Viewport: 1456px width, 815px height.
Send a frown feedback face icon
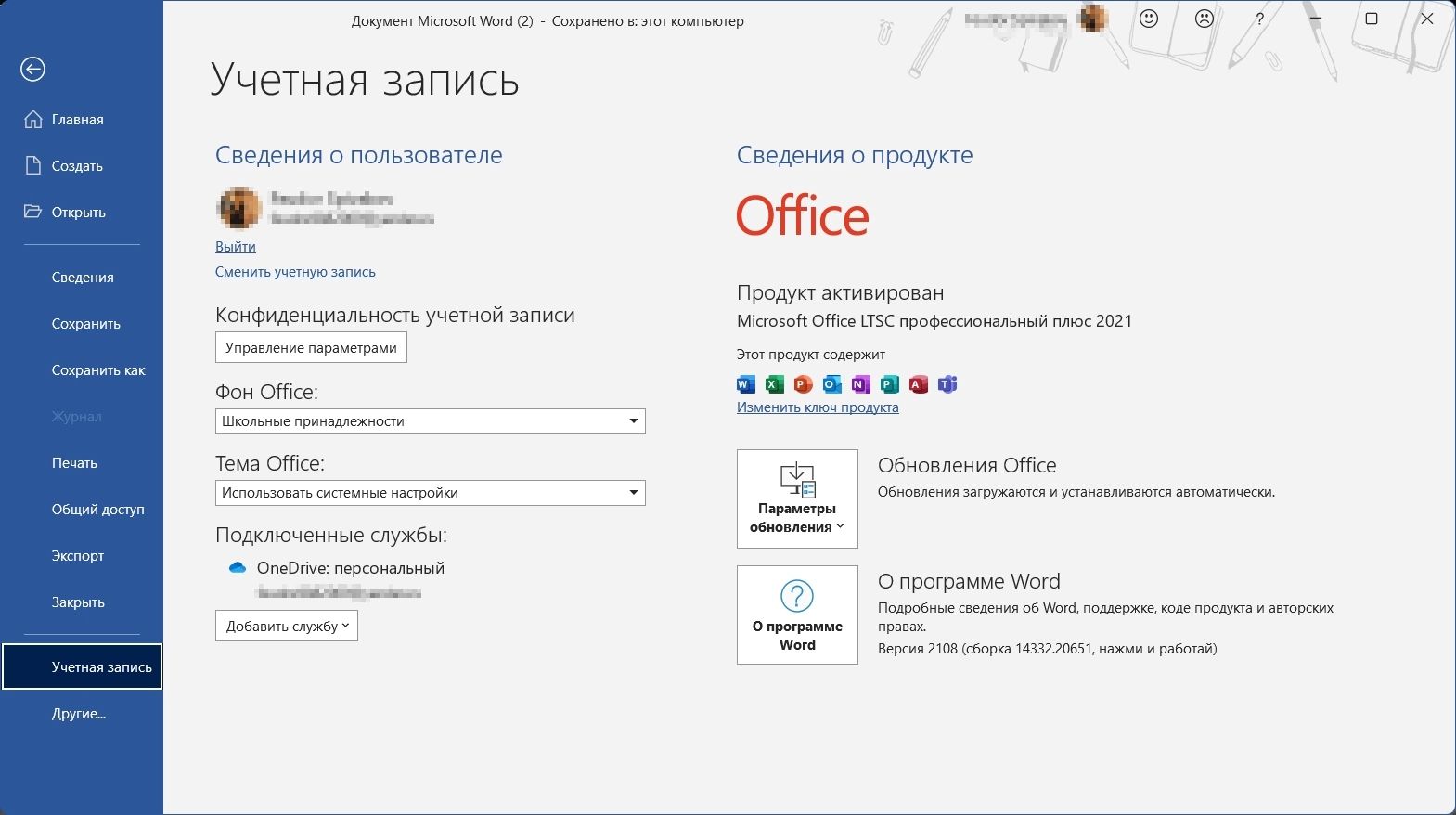coord(1205,19)
